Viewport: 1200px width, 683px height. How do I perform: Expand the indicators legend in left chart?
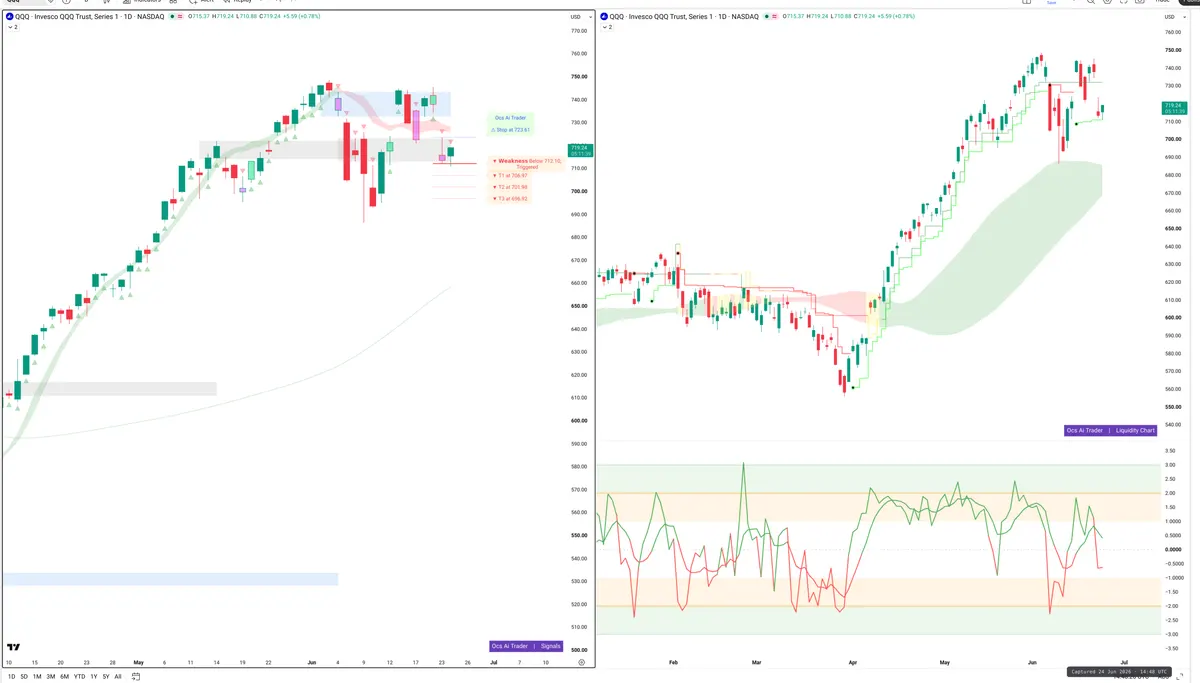[12, 28]
